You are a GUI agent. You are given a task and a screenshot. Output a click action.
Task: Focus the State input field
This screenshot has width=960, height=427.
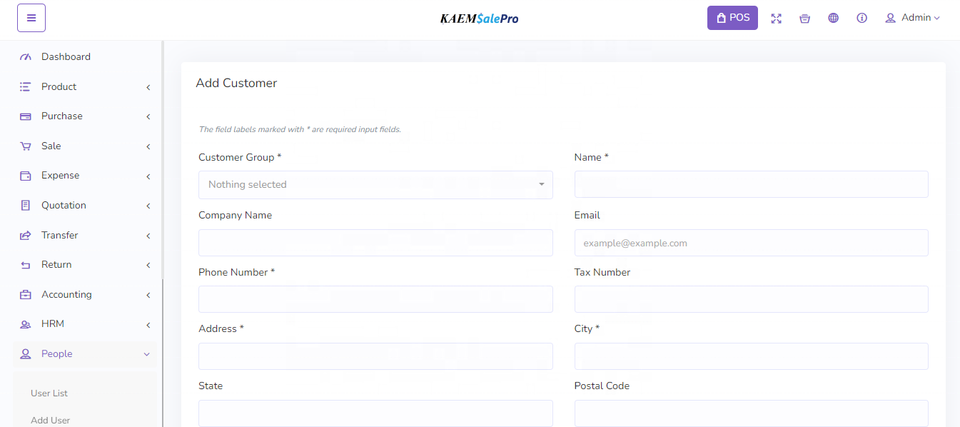[375, 414]
